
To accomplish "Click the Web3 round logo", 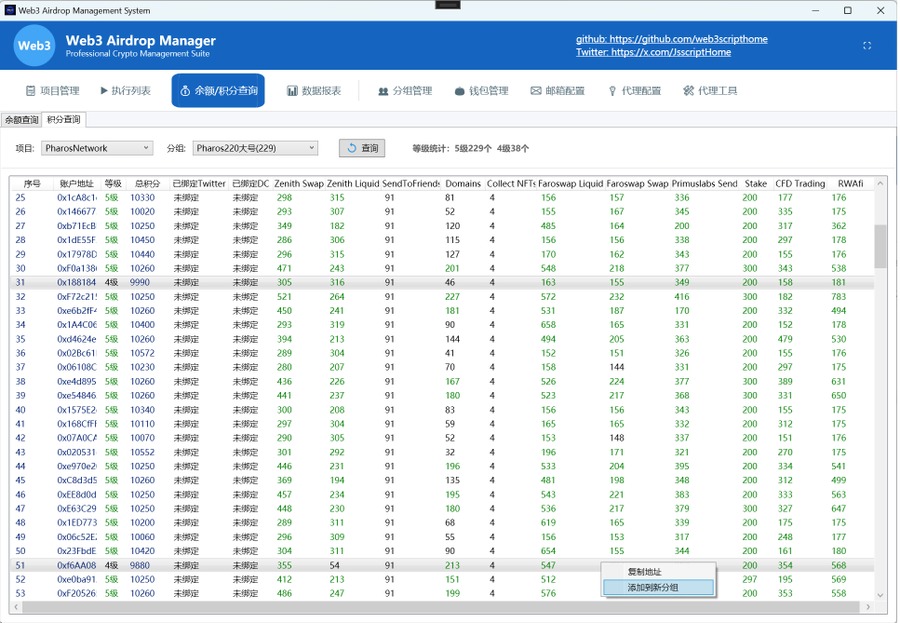I will [x=34, y=45].
